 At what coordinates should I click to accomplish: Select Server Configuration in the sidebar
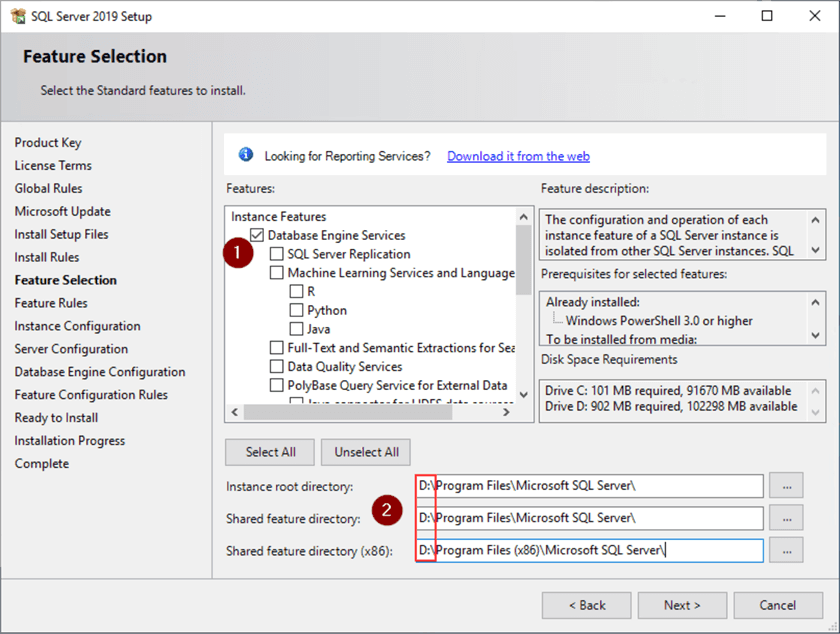click(x=71, y=349)
